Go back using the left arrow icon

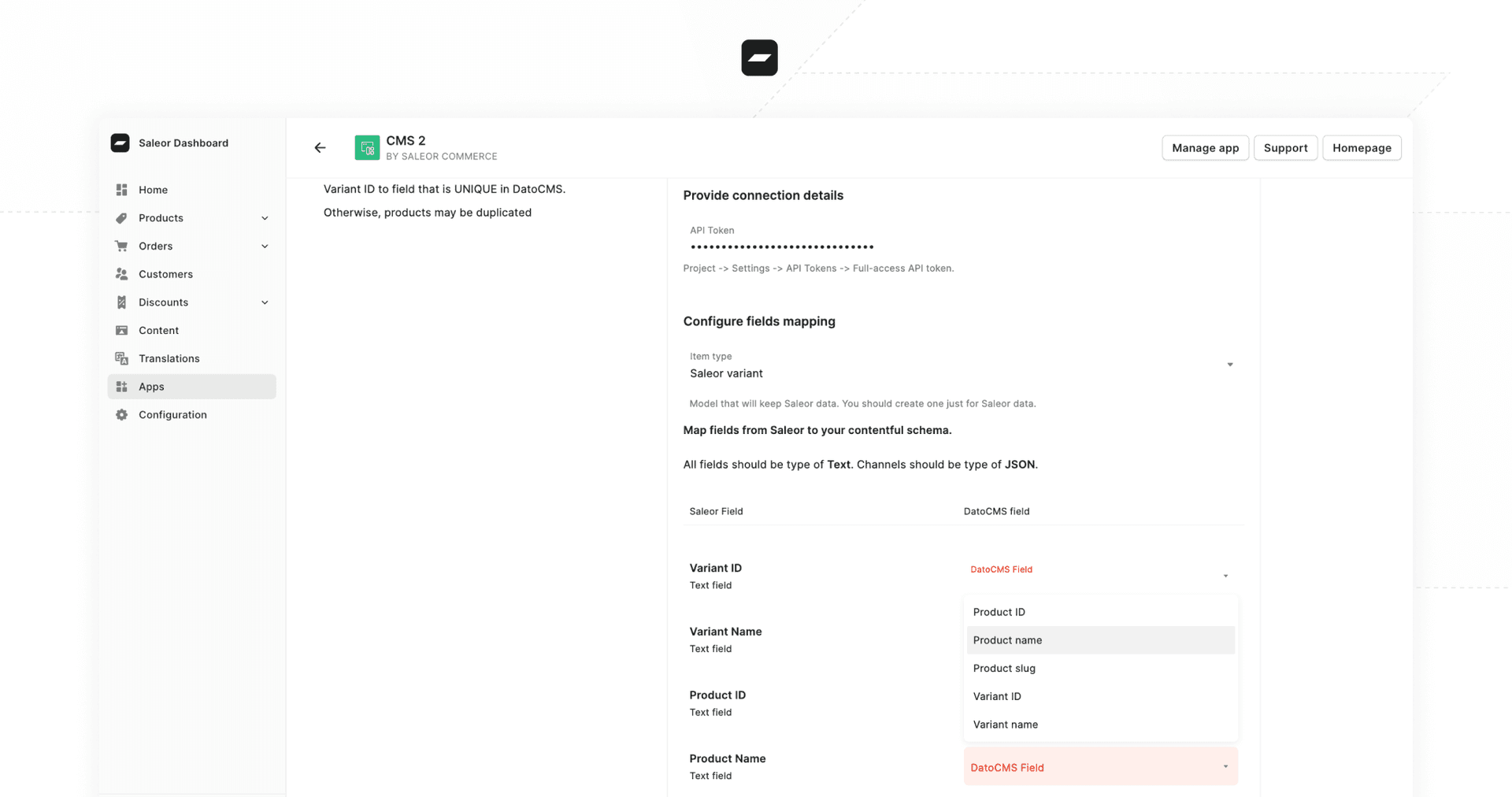coord(320,147)
